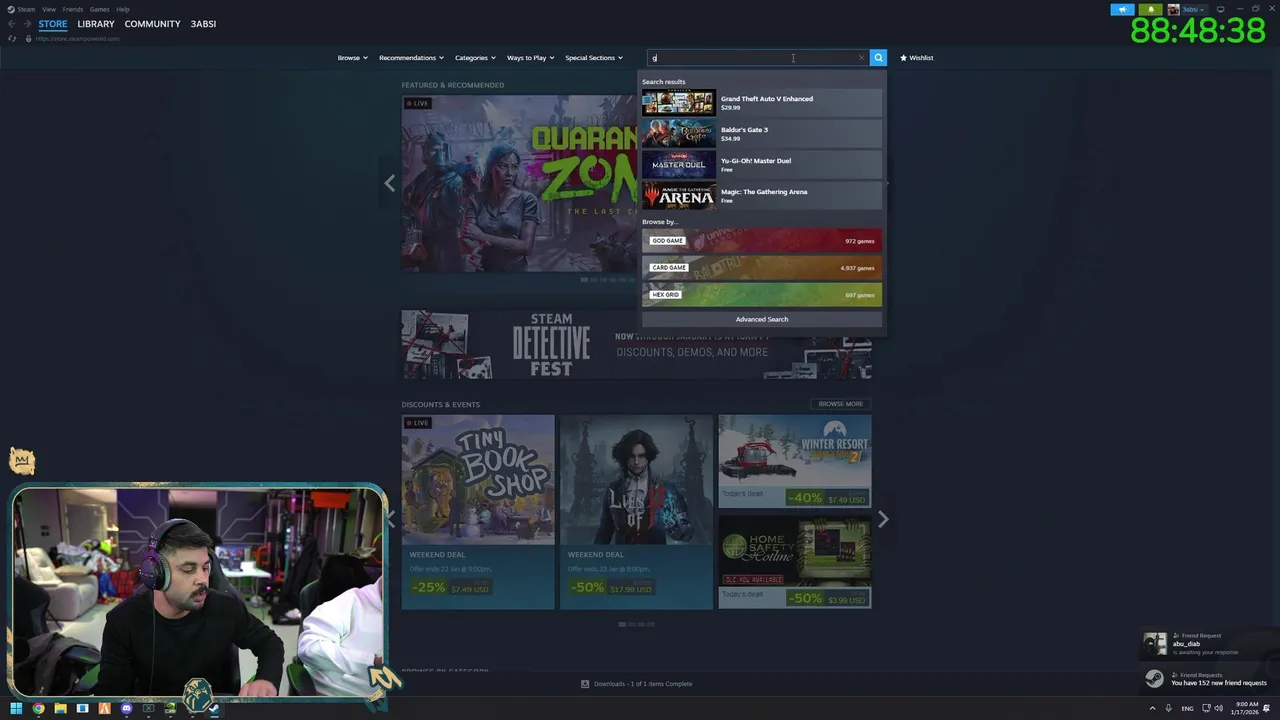Clear the search field with the X
1280x720 pixels.
(x=861, y=58)
